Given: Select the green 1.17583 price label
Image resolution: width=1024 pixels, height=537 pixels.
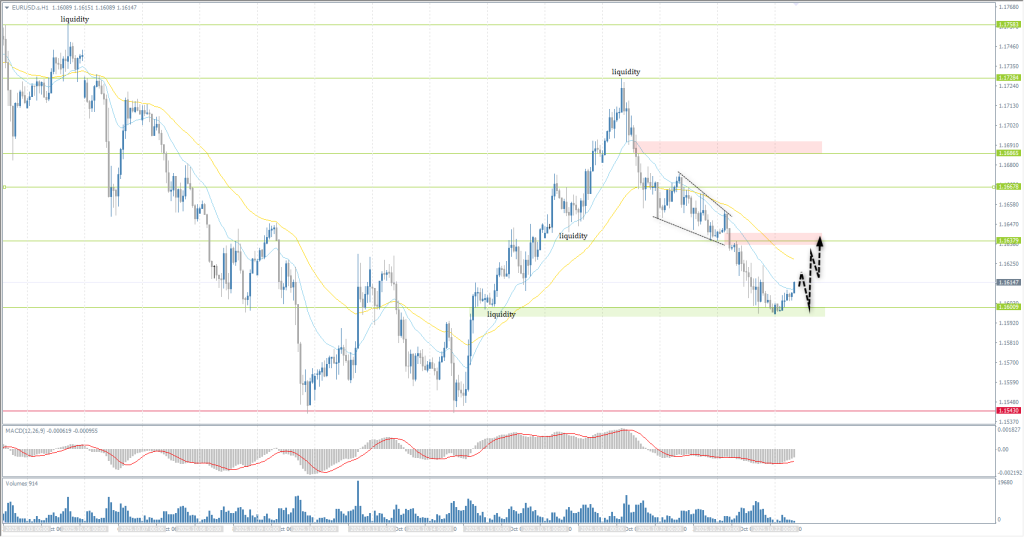Looking at the screenshot, I should (x=1007, y=25).
